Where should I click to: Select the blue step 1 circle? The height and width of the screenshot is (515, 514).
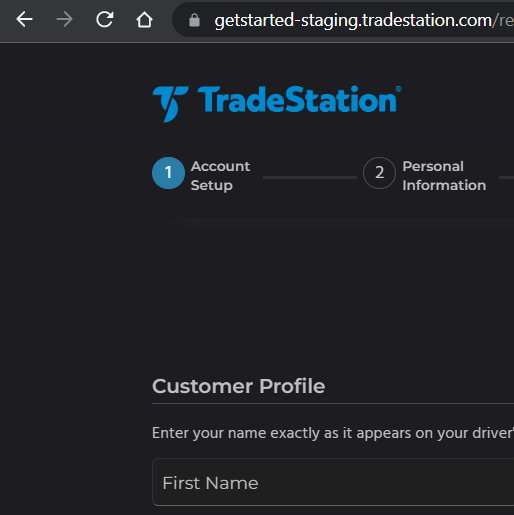(x=168, y=173)
